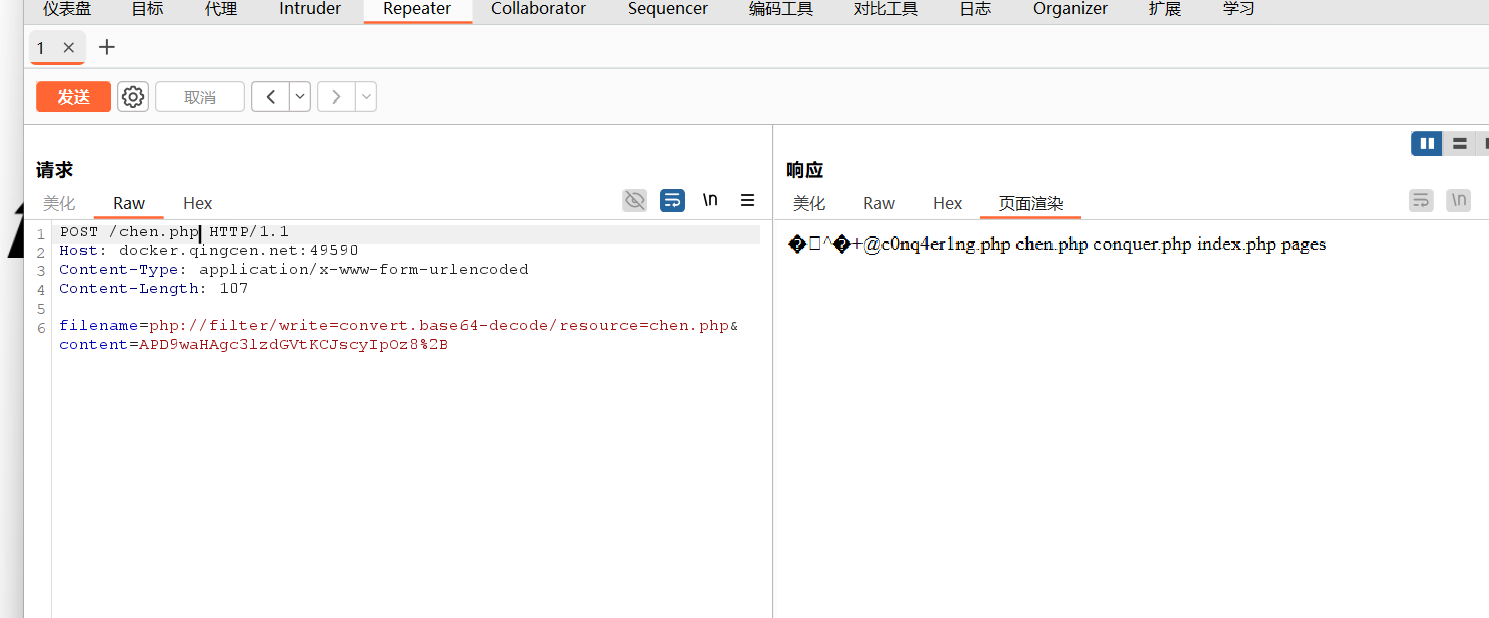Open 日志 logger tab
1489x618 pixels.
tap(975, 9)
